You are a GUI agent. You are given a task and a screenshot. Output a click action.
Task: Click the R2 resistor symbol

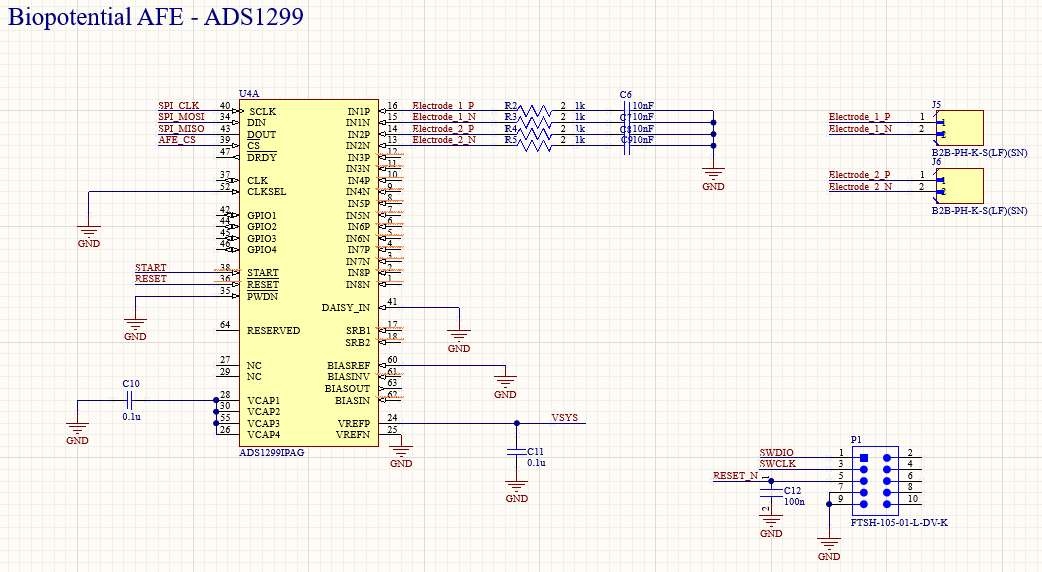coord(535,110)
